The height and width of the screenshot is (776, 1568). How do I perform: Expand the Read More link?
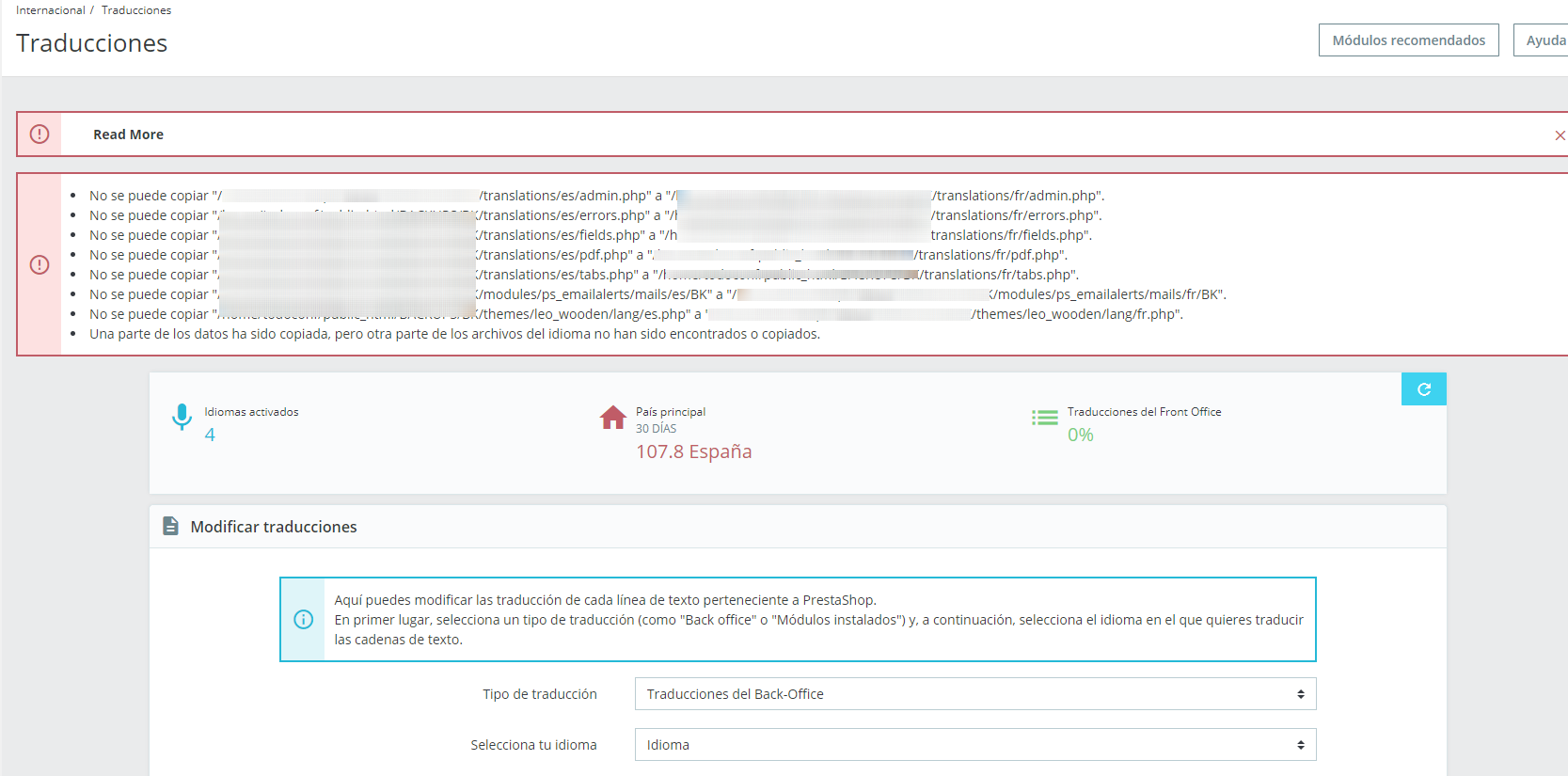point(128,135)
